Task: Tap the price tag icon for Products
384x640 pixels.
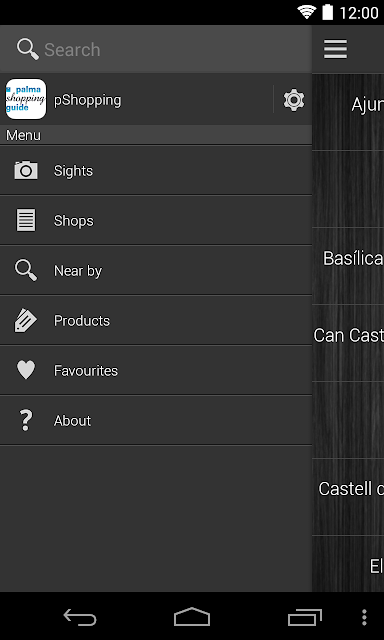Action: pyautogui.click(x=26, y=320)
